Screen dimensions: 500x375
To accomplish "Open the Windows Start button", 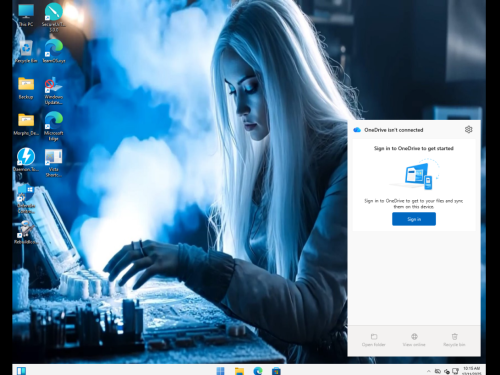I will (x=220, y=371).
